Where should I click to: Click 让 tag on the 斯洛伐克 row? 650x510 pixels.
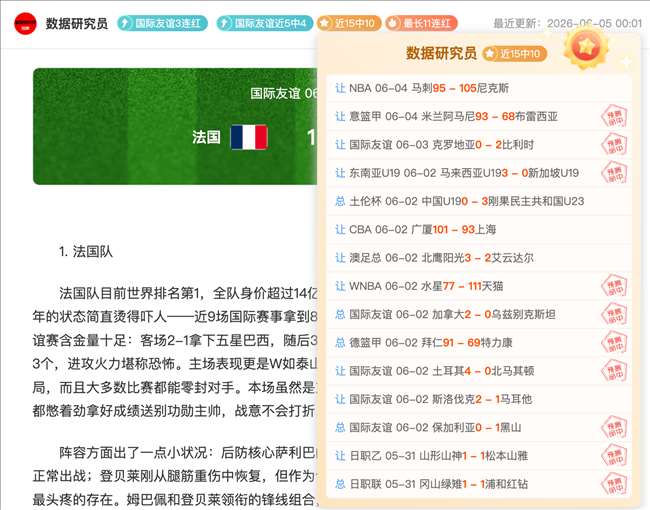pyautogui.click(x=340, y=399)
